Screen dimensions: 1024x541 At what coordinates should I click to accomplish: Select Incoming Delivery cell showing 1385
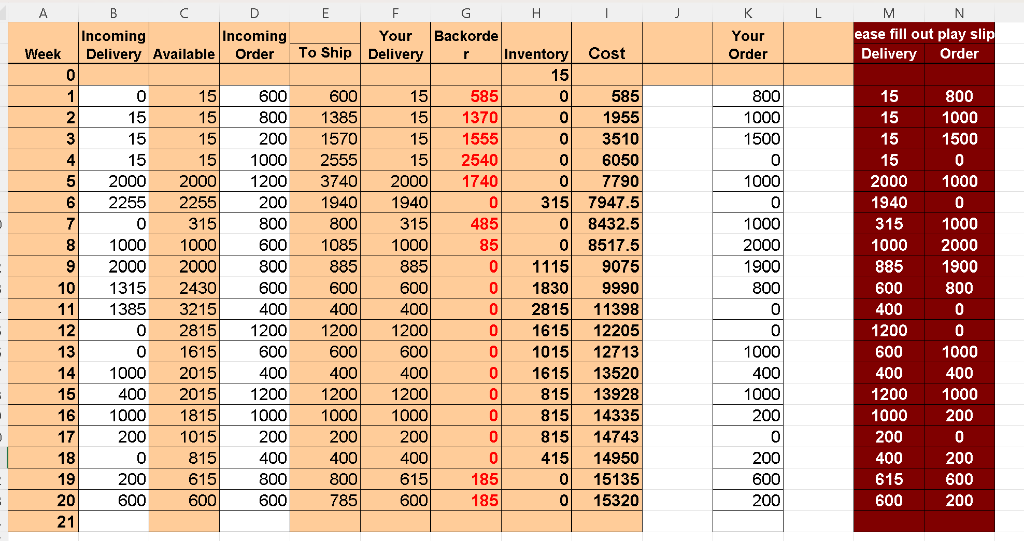pos(114,309)
